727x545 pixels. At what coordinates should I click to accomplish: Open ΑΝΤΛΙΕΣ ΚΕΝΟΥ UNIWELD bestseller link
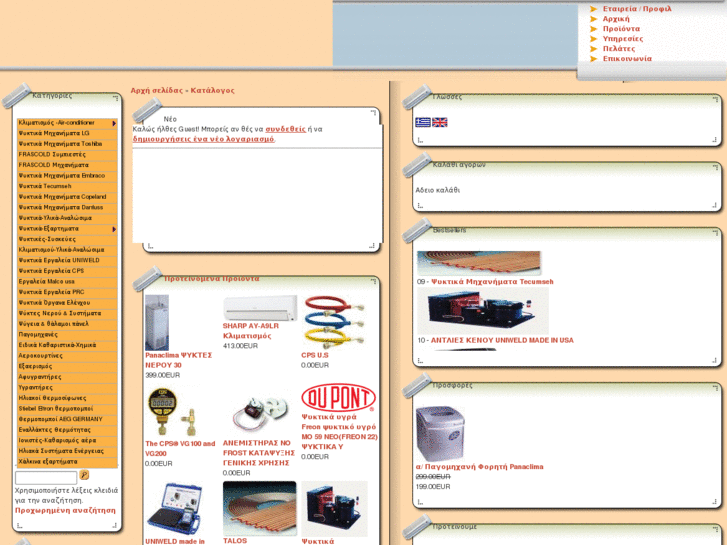(x=502, y=340)
